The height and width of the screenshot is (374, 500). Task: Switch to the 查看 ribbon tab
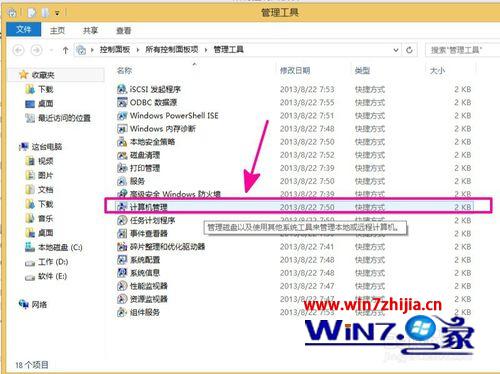(123, 30)
